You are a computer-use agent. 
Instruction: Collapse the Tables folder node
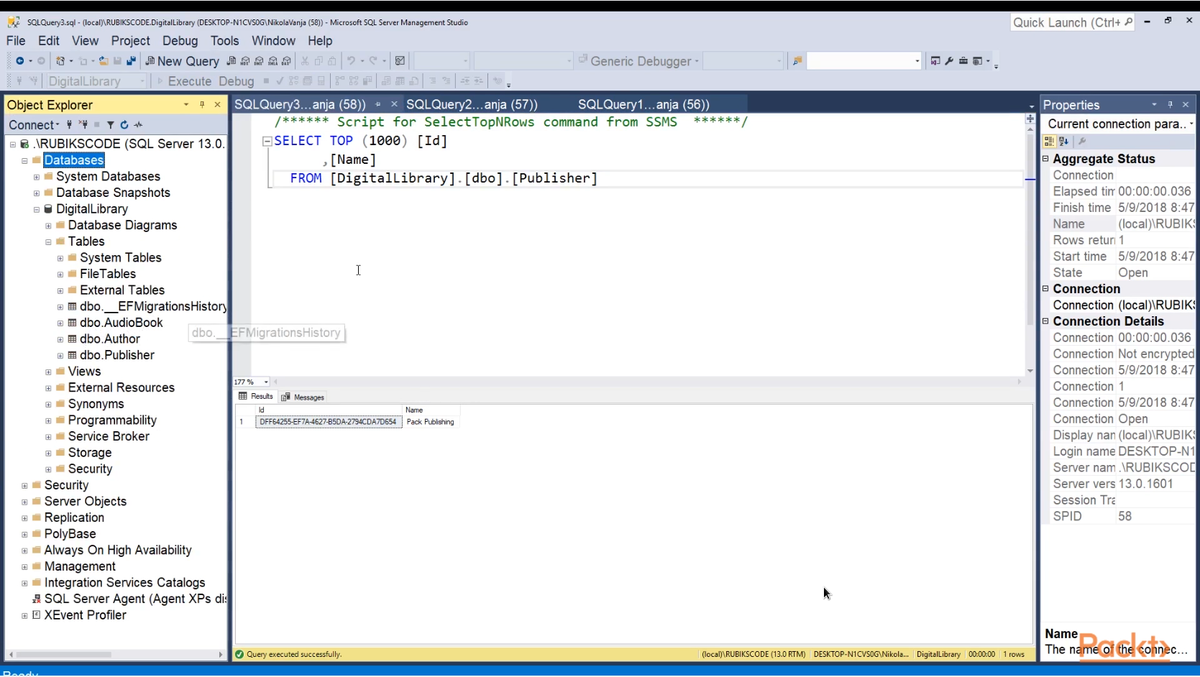point(49,242)
